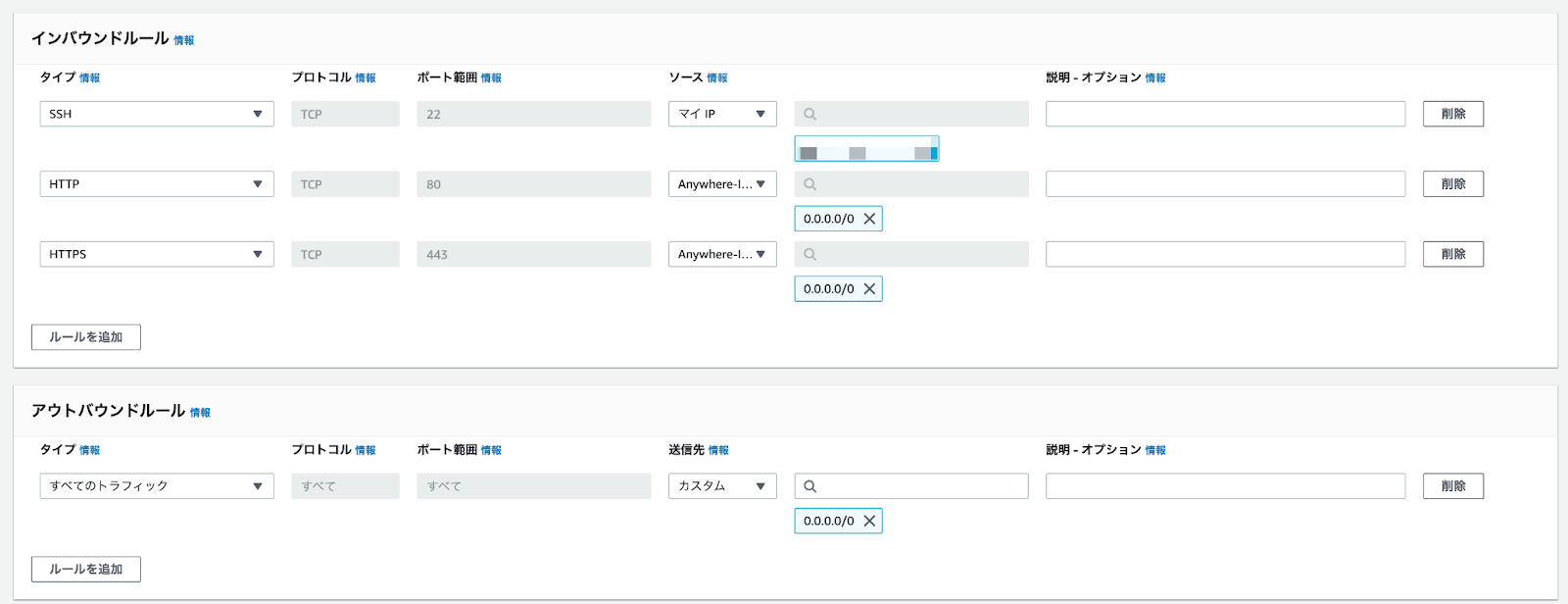
Task: Open the SSH type dropdown
Action: click(x=157, y=114)
